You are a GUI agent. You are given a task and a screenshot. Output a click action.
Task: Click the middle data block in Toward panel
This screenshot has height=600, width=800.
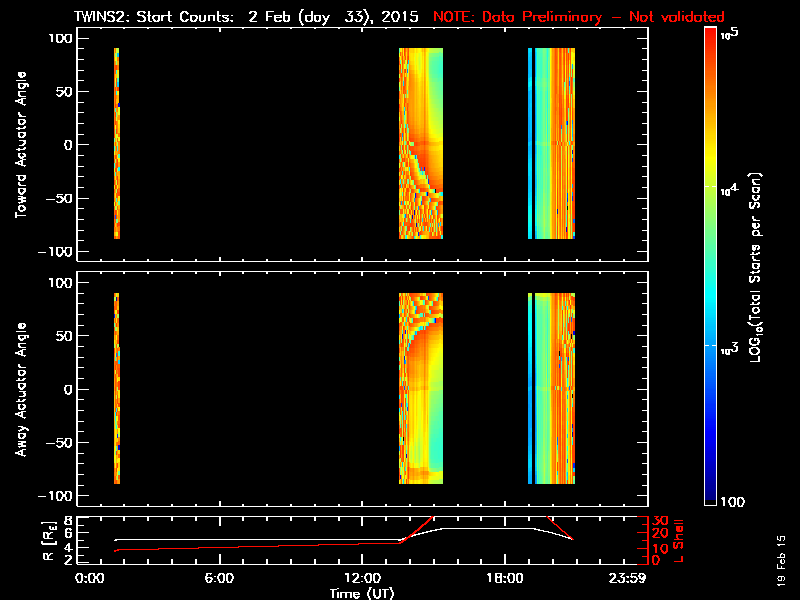[421, 143]
